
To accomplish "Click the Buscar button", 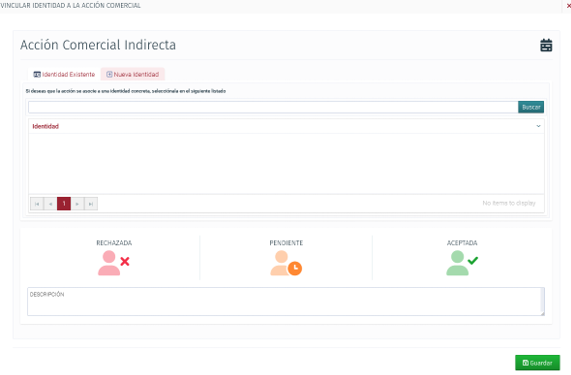I will 531,107.
